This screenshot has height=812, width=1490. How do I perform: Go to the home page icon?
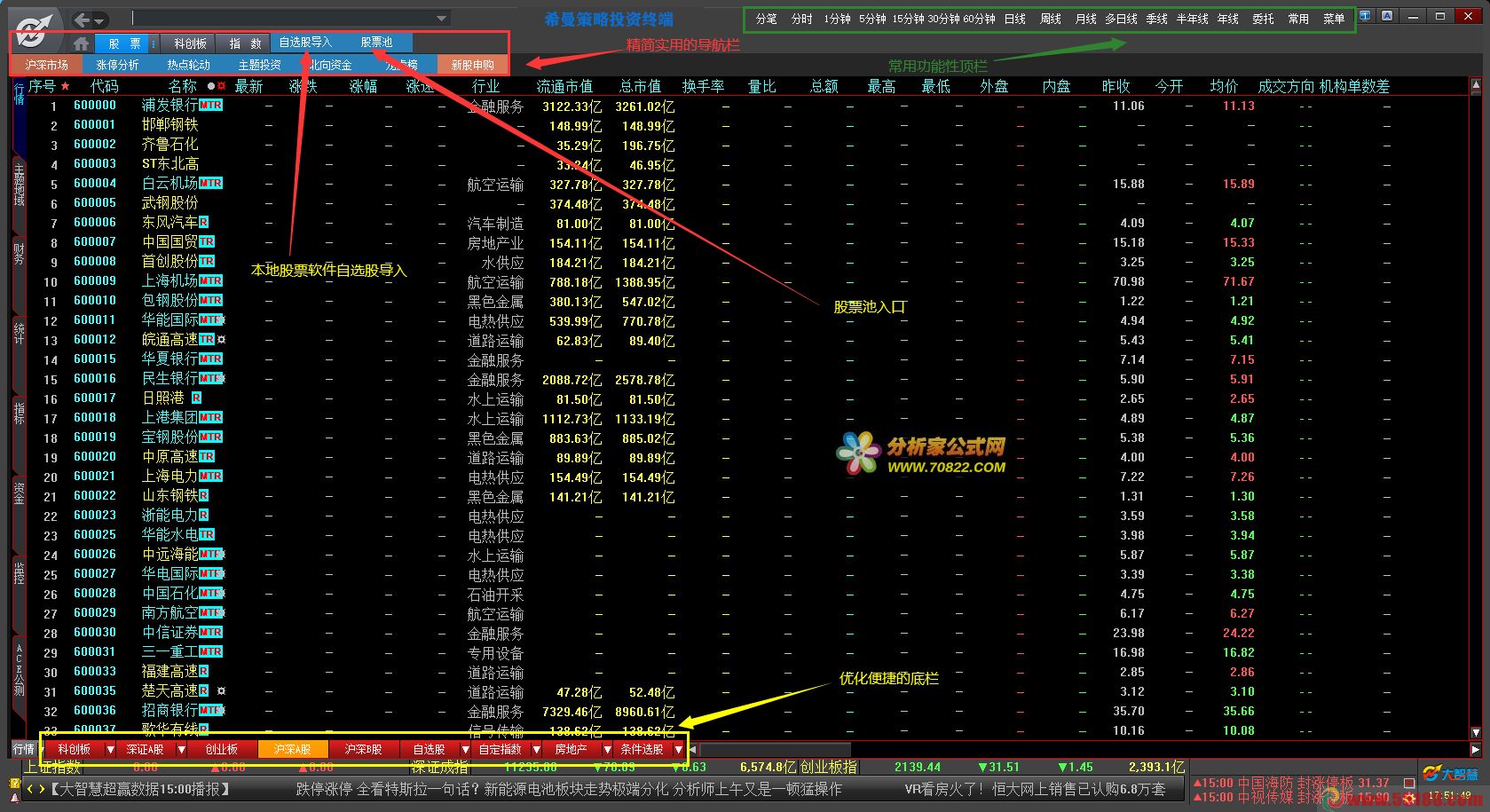coord(81,43)
